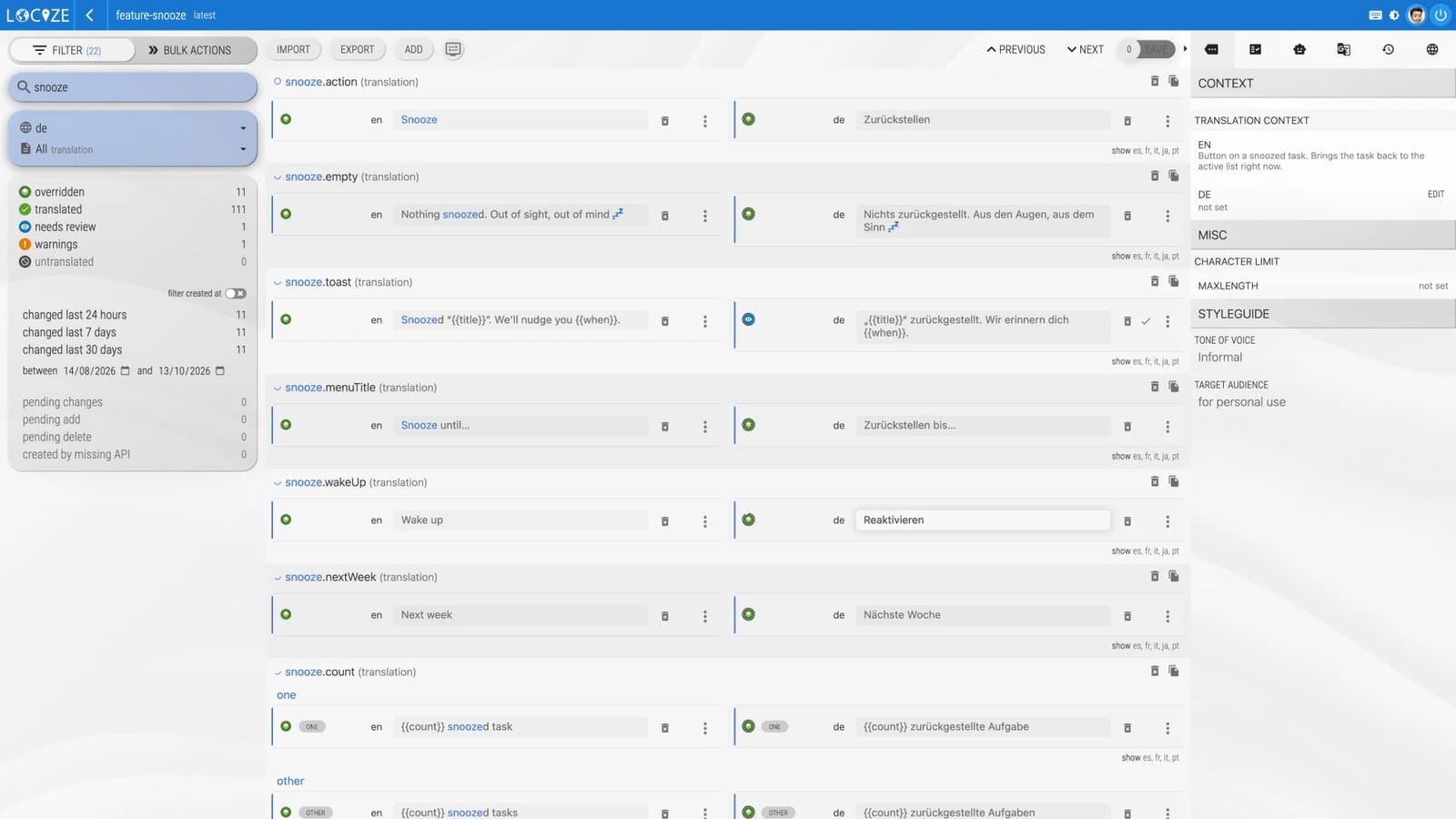
Task: Toggle the 'filter created at' switch
Action: [236, 293]
